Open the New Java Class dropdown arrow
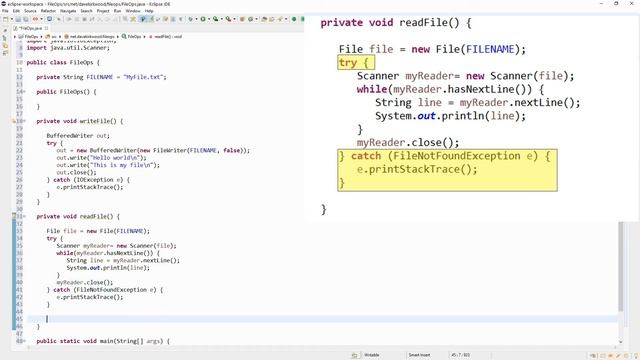This screenshot has height=360, width=640. [x=256, y=19]
